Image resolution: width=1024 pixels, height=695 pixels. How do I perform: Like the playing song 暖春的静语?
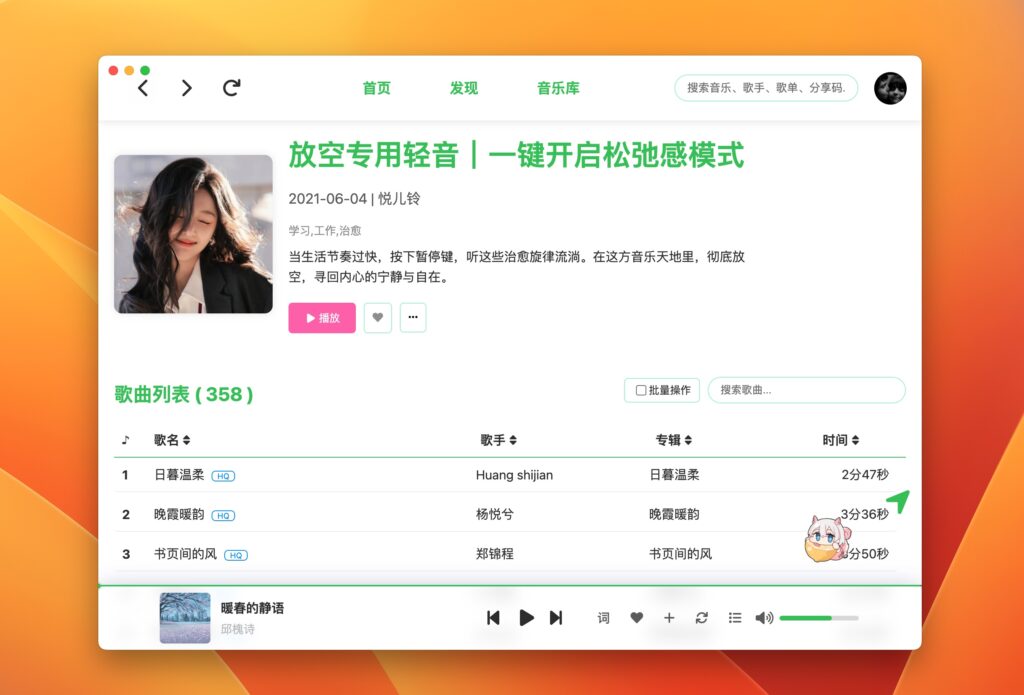coord(636,618)
